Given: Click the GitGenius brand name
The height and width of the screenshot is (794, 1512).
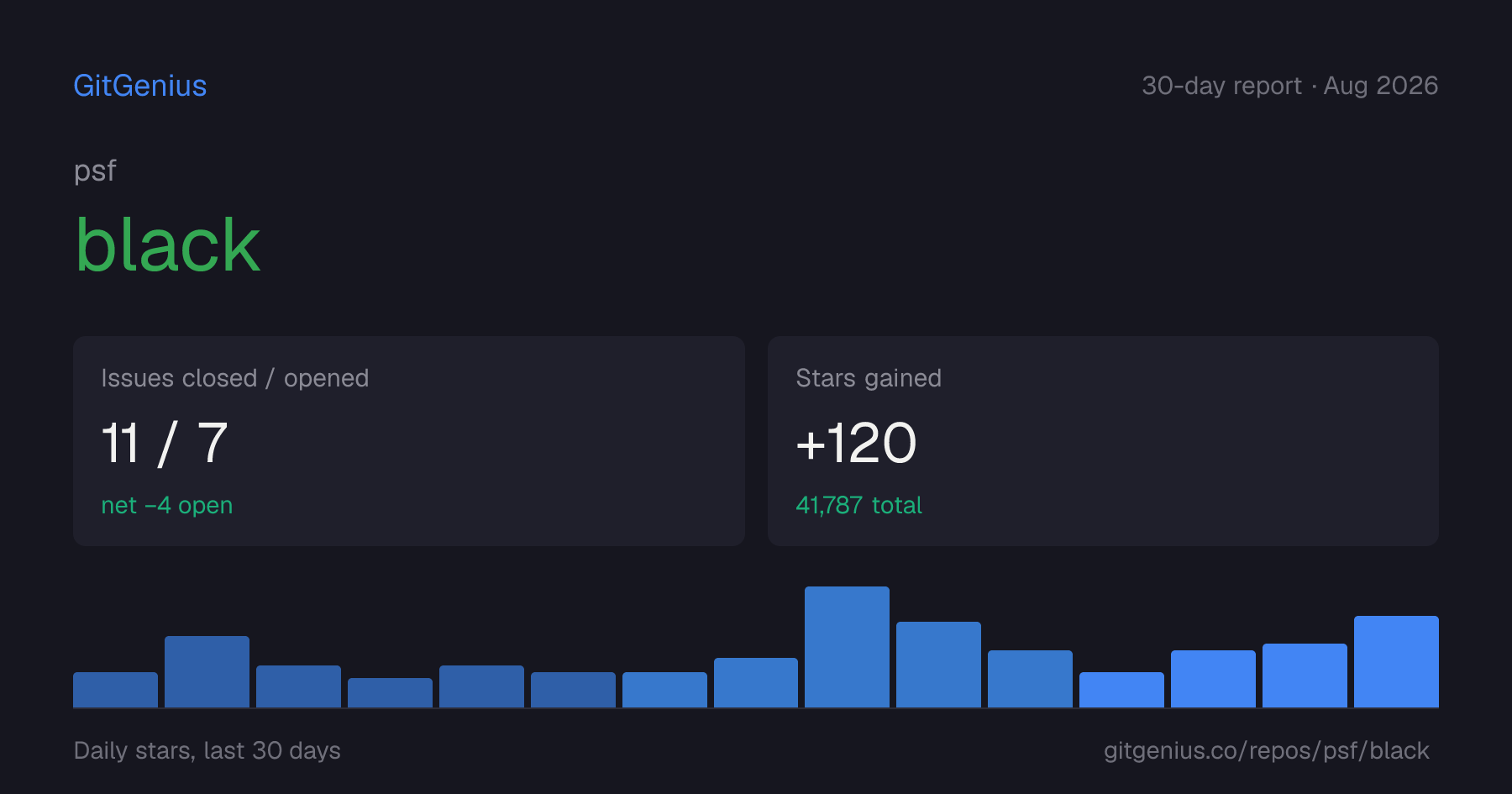Looking at the screenshot, I should pos(140,86).
